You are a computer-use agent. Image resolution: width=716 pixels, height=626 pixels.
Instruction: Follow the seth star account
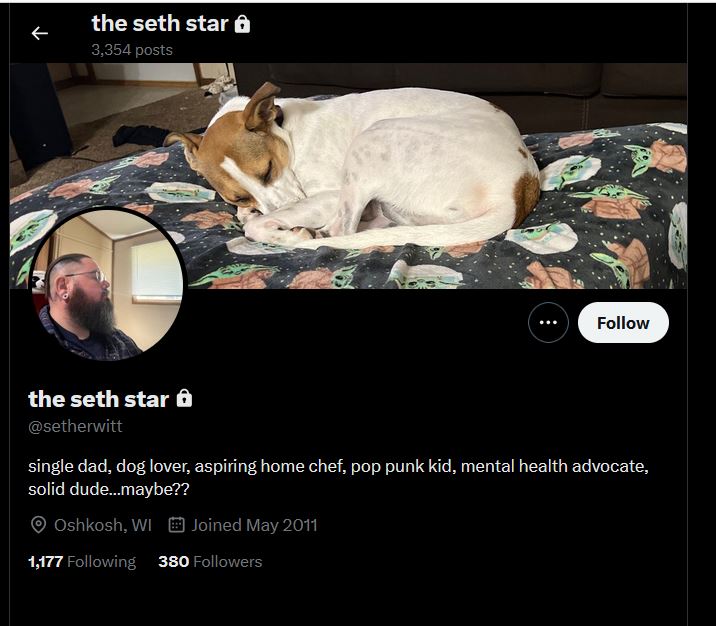pos(623,323)
